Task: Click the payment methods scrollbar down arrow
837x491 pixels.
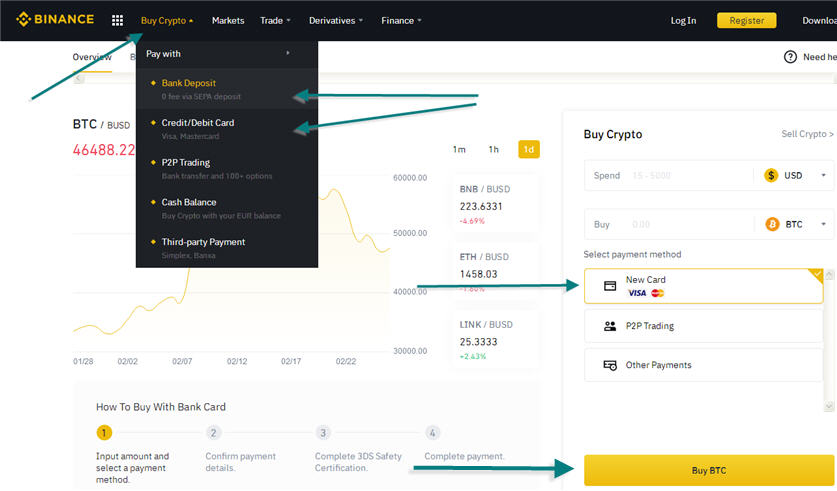Action: pyautogui.click(x=829, y=406)
